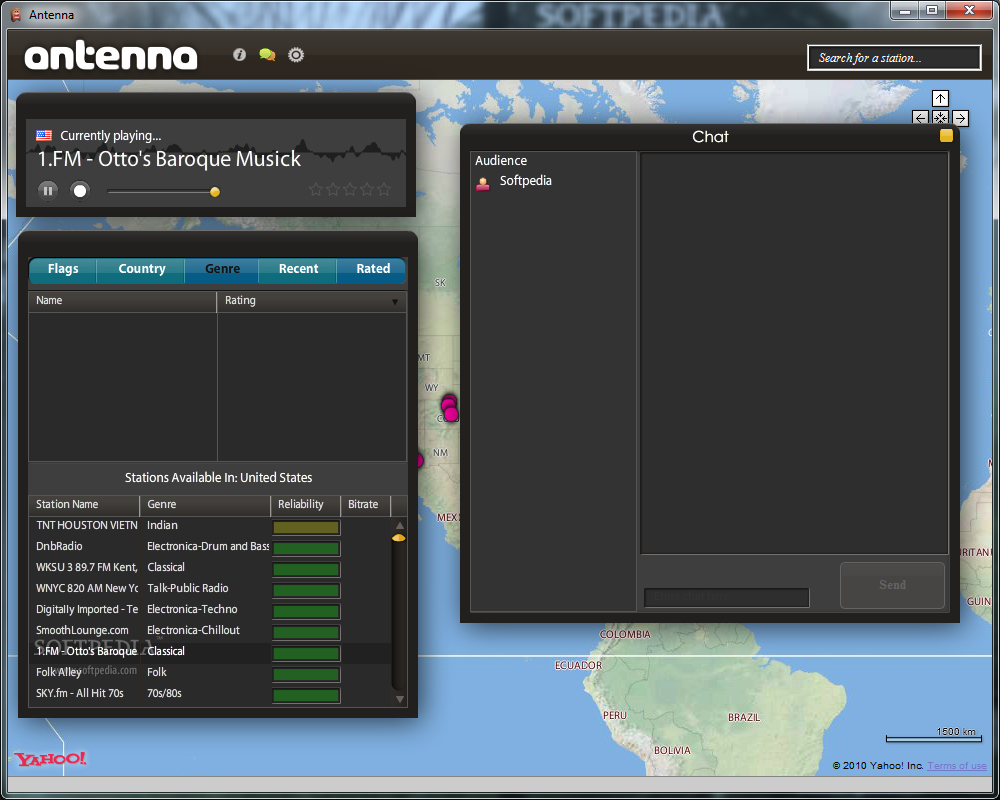Screen dimensions: 1000x800
Task: Click the US flag icon
Action: pyautogui.click(x=44, y=135)
